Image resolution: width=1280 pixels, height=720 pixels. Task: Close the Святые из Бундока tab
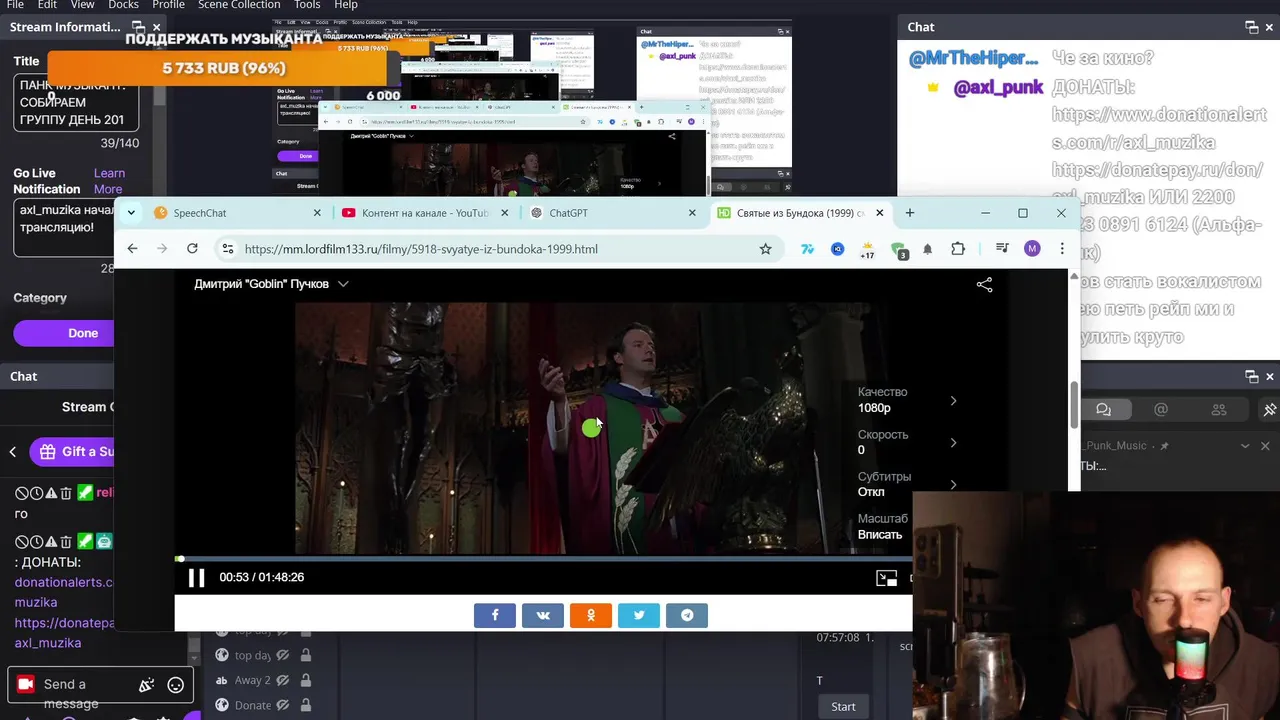(880, 213)
